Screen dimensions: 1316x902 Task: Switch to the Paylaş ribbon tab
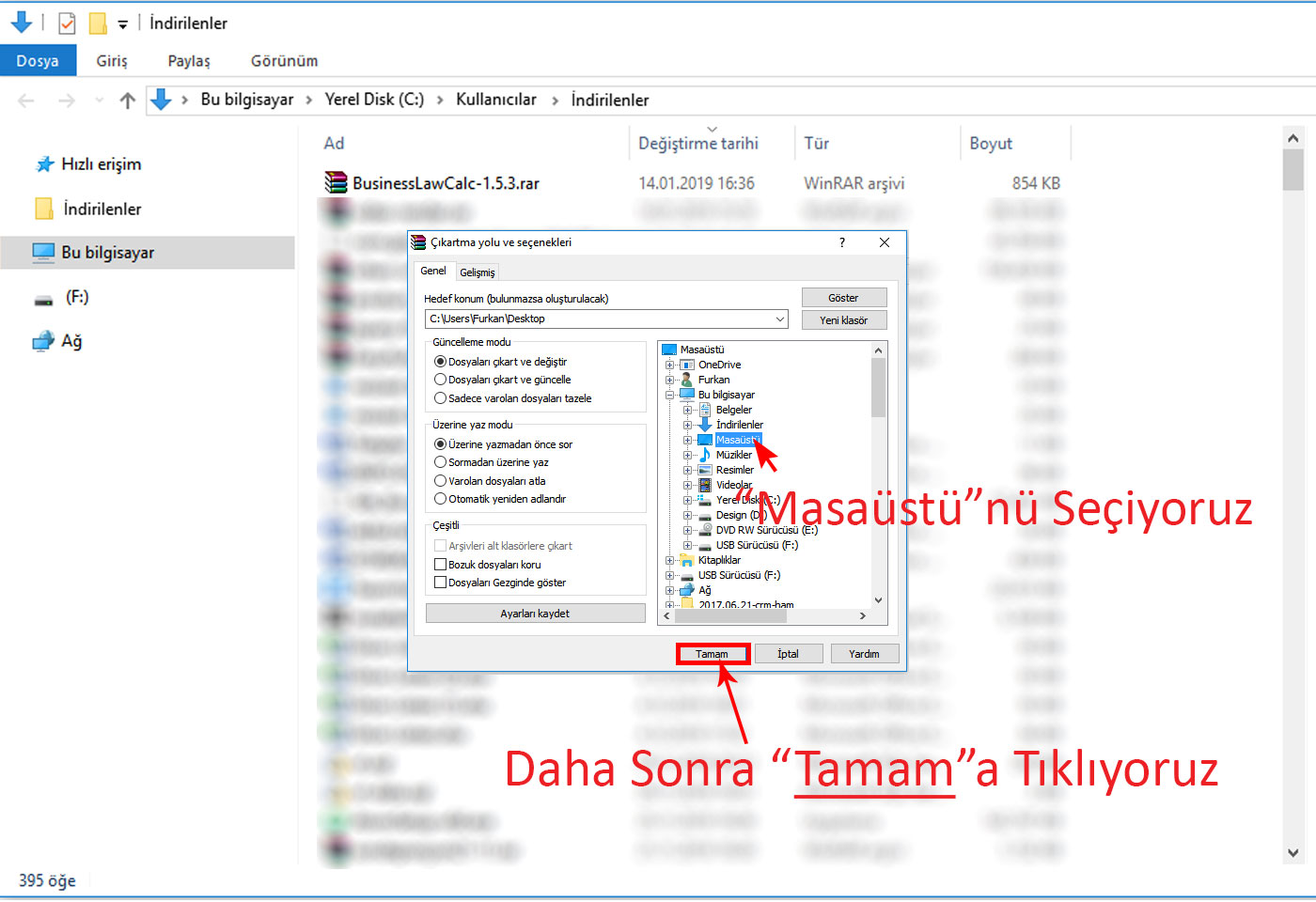189,60
